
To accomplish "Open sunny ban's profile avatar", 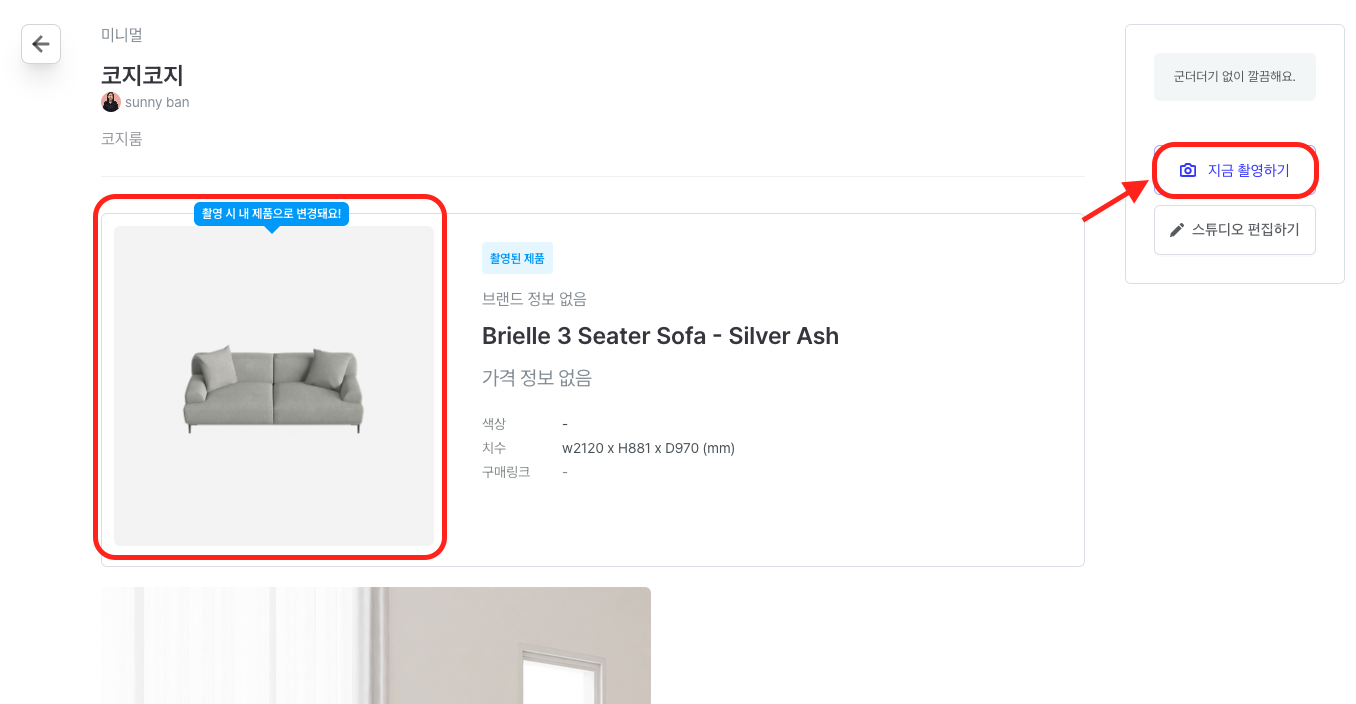I will [x=111, y=102].
